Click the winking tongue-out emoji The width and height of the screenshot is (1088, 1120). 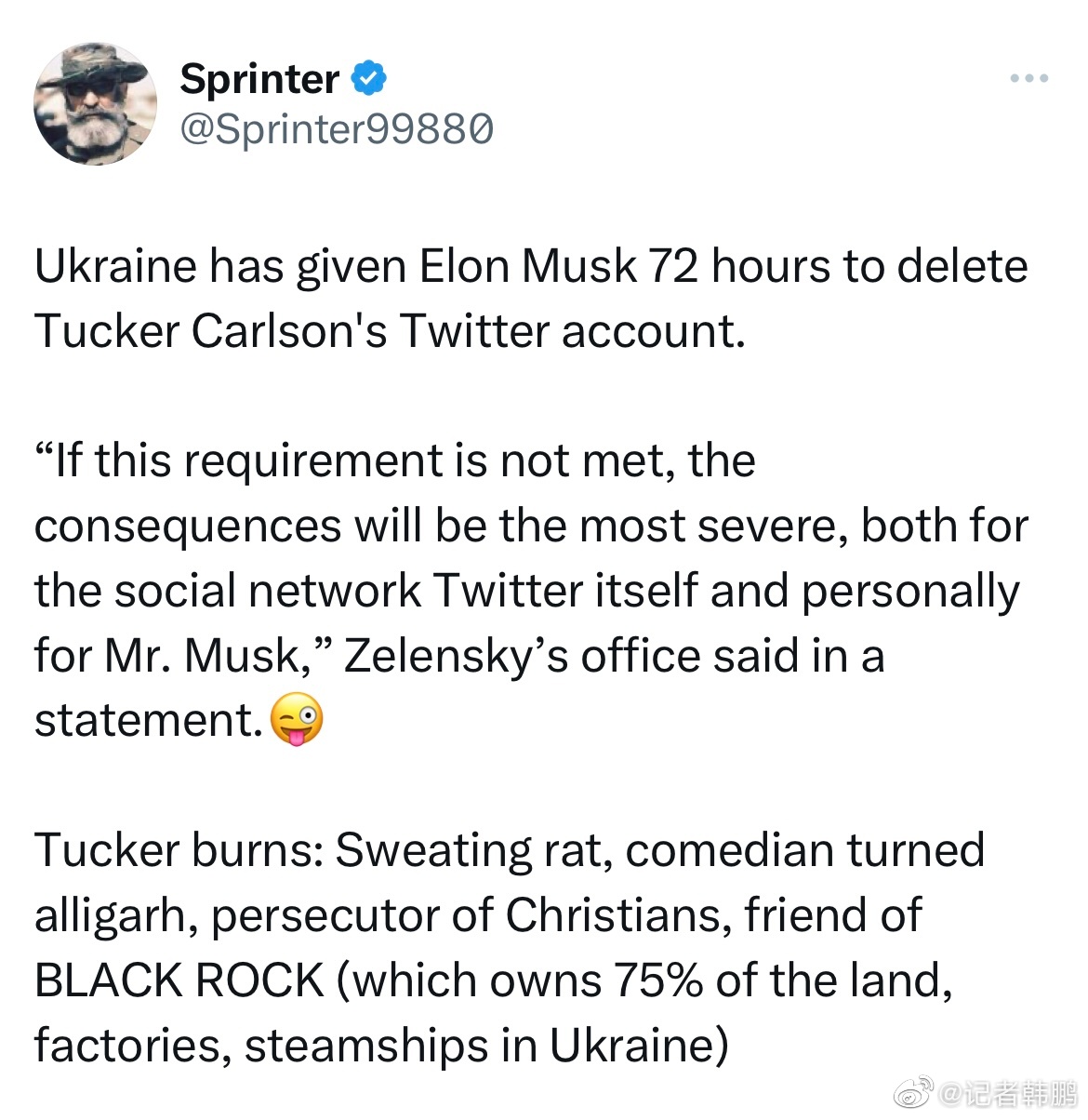[296, 720]
